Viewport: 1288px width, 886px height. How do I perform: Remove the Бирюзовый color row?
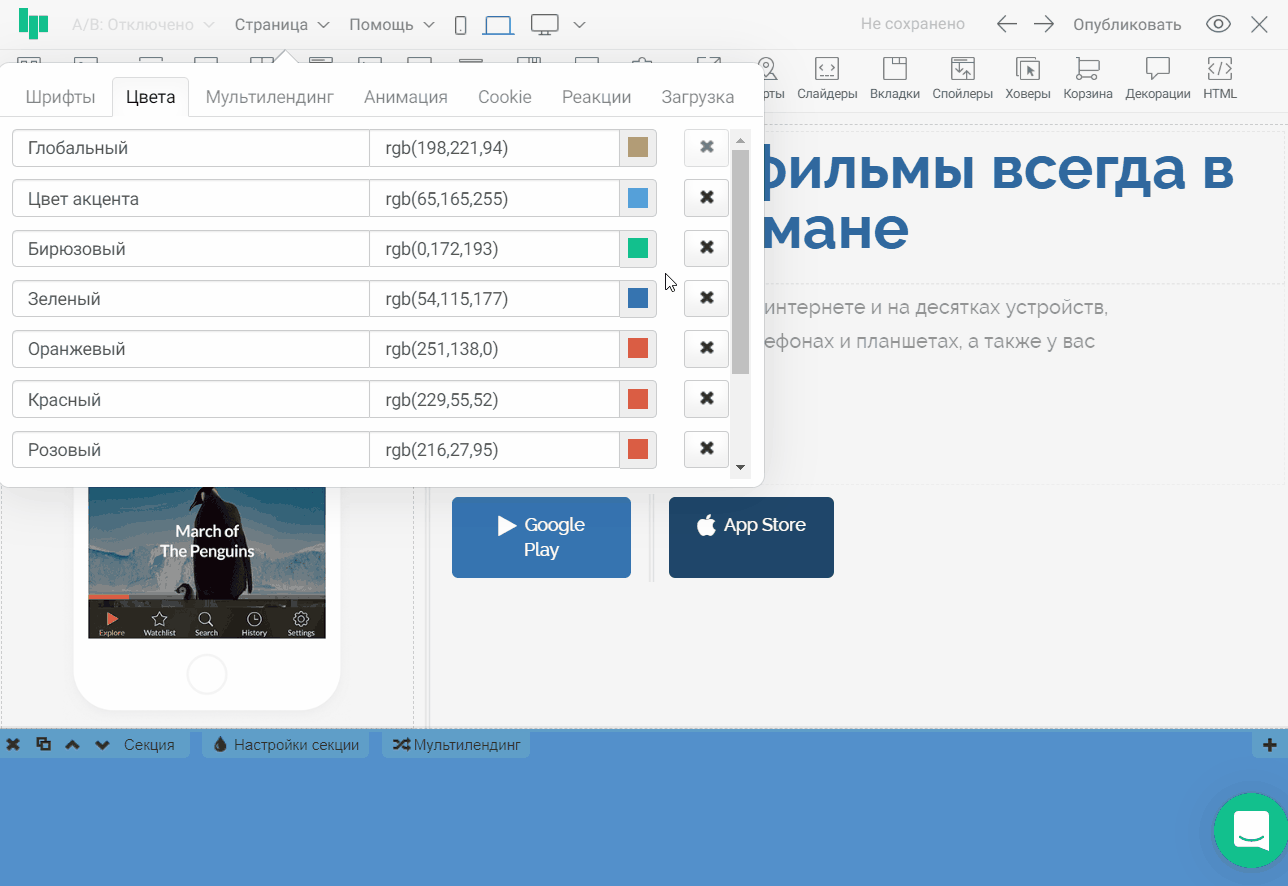706,247
